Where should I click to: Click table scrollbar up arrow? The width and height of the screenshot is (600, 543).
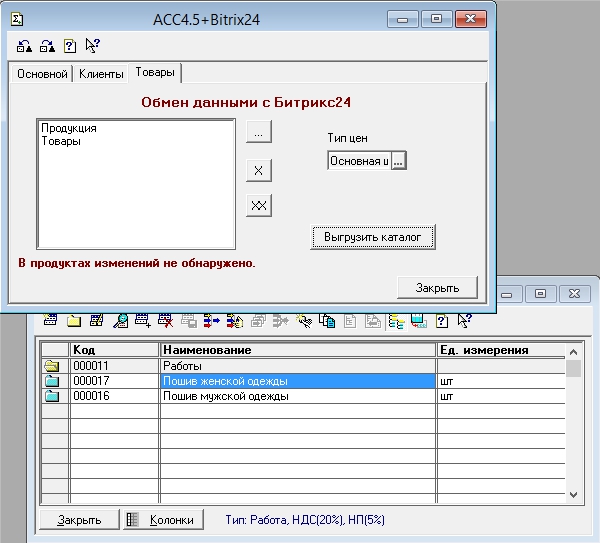[x=573, y=352]
